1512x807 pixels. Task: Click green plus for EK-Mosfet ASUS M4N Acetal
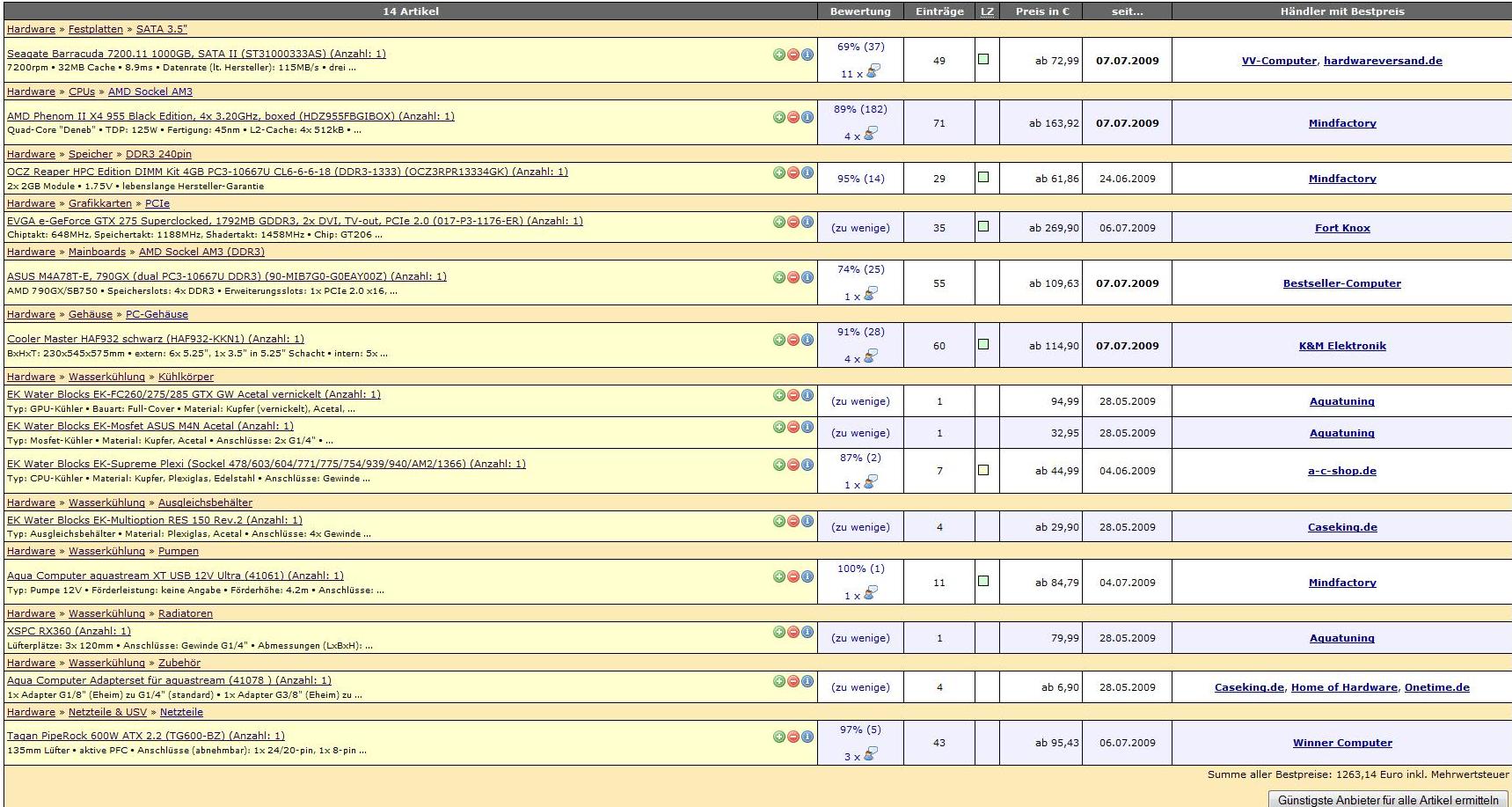779,427
